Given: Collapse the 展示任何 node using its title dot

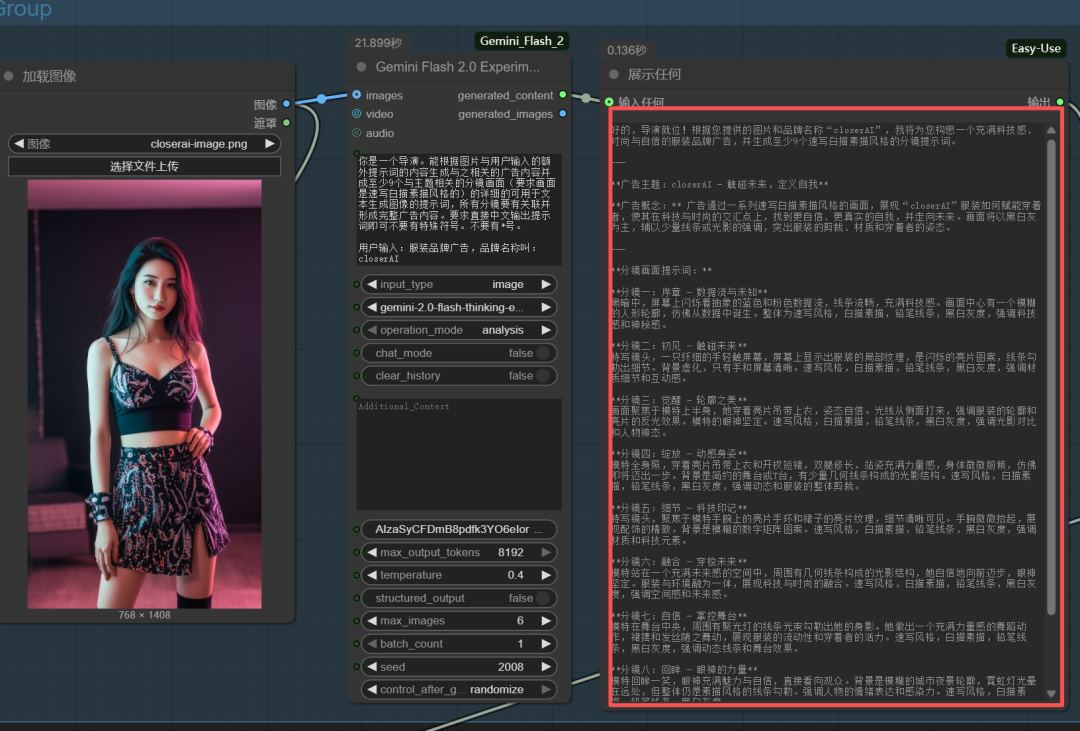Looking at the screenshot, I should pyautogui.click(x=614, y=74).
